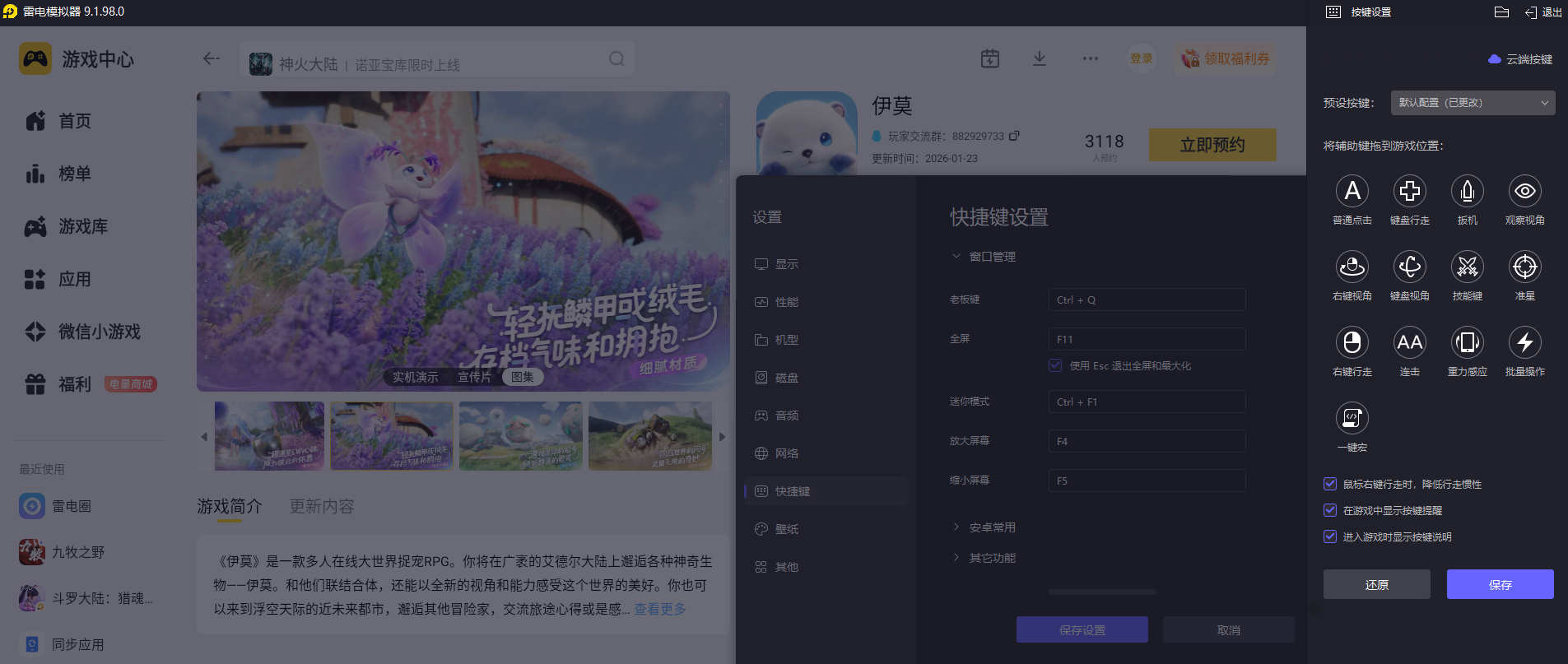The image size is (1568, 664).
Task: Choose the 技能键 crossed-swords icon
Action: 1467,267
